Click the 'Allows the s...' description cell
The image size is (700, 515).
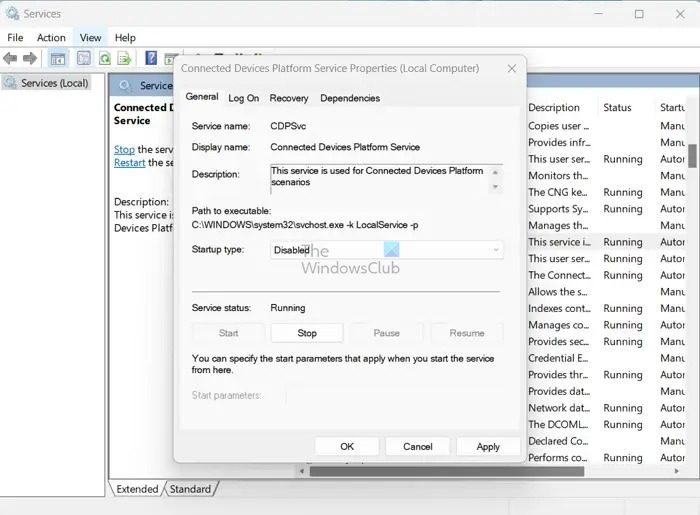tap(558, 291)
